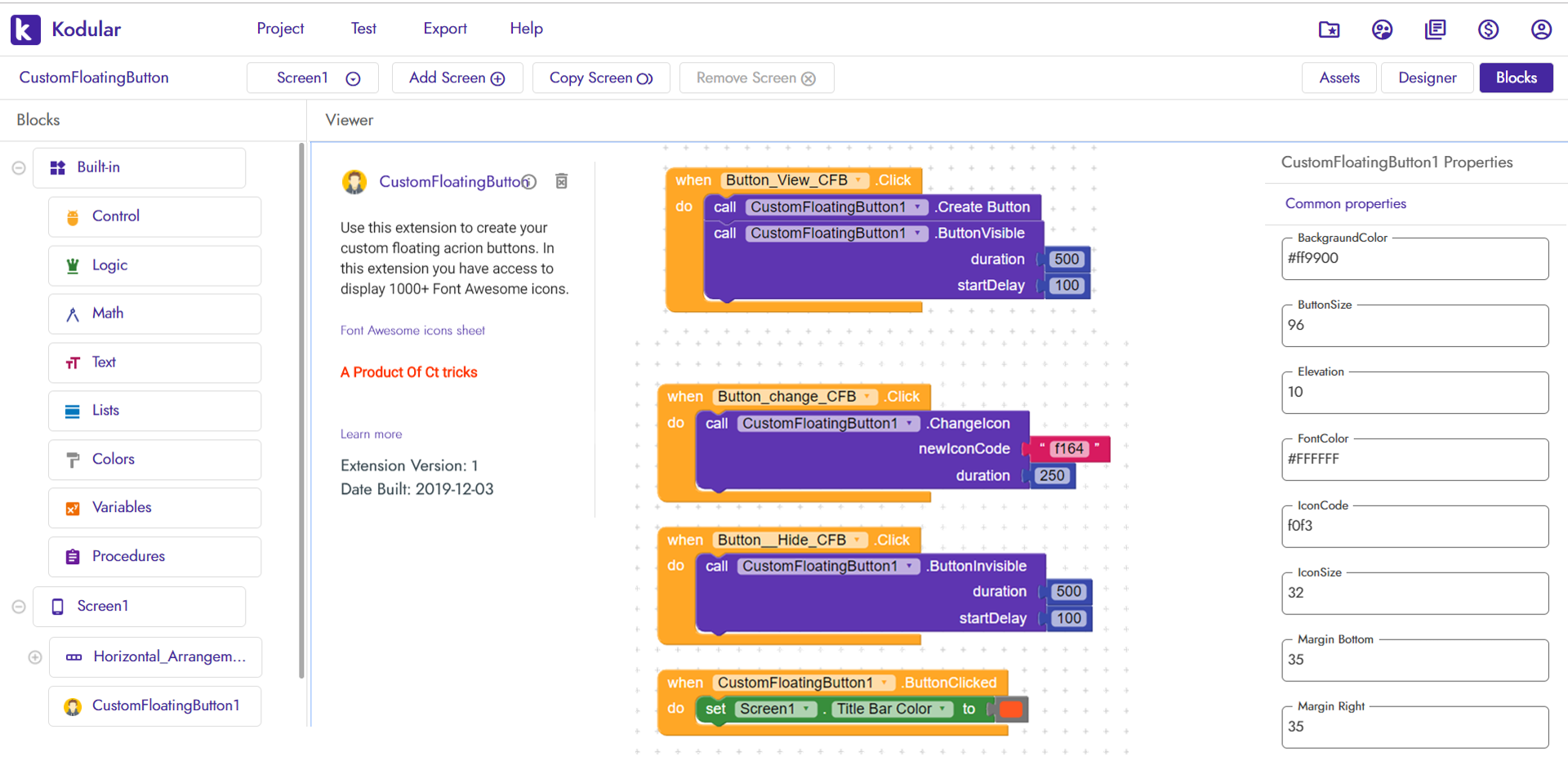1568x765 pixels.
Task: Open CustomFloatingButton1 dropdown in ChangeIcon block
Action: click(x=909, y=424)
